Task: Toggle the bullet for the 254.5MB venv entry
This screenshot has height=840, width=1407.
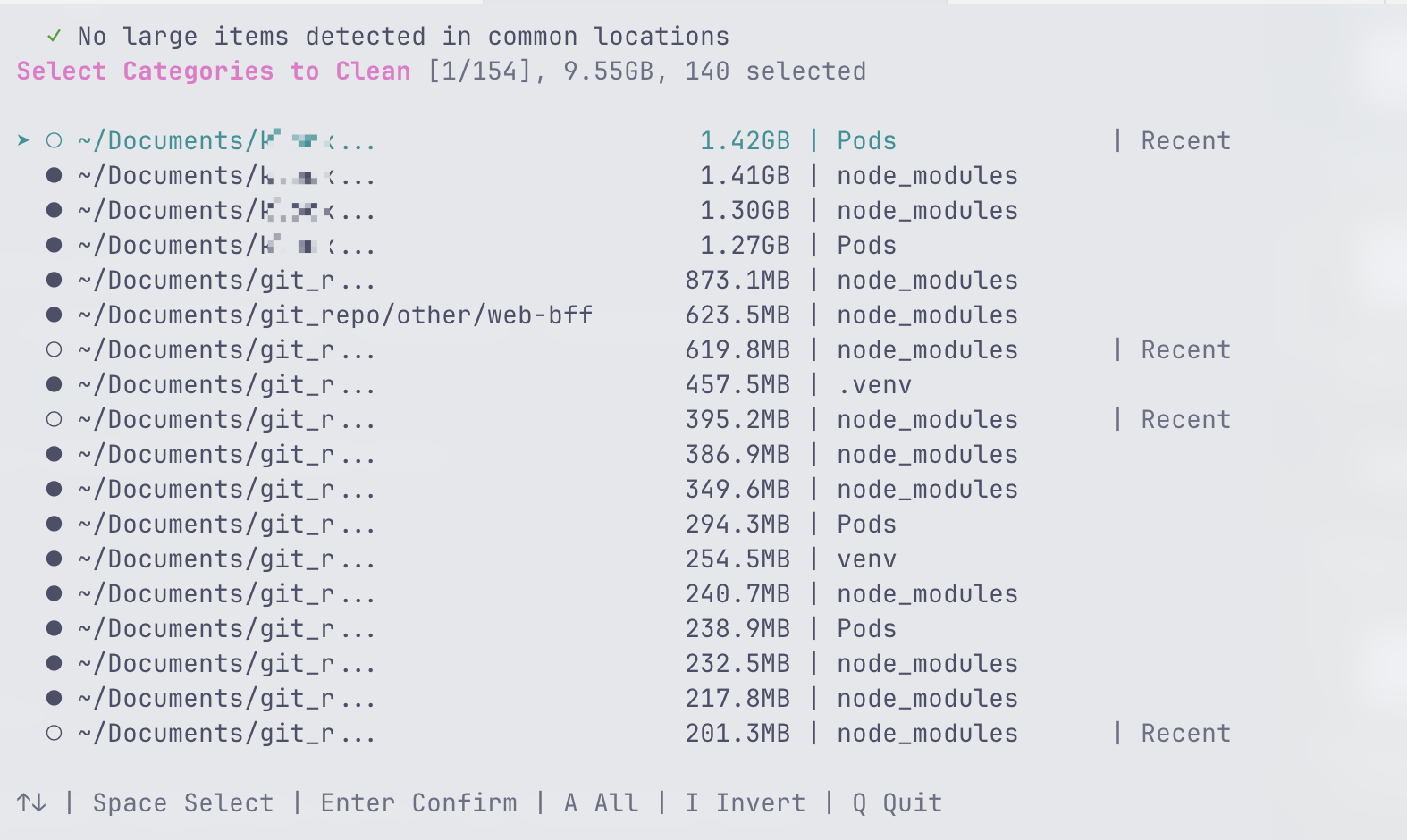Action: pyautogui.click(x=55, y=559)
